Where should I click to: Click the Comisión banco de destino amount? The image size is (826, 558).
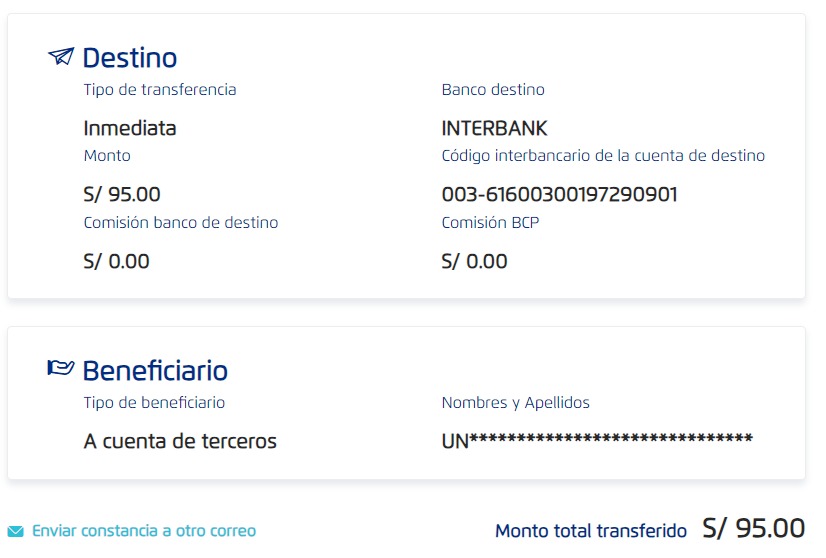point(116,261)
